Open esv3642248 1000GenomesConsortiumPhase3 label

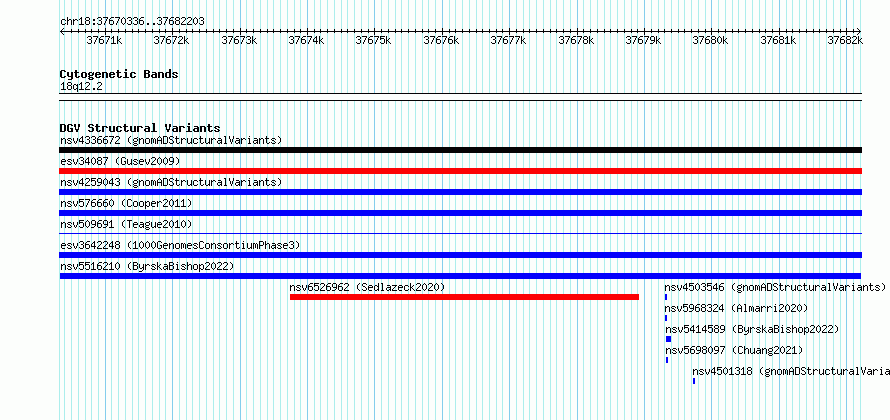[180, 245]
